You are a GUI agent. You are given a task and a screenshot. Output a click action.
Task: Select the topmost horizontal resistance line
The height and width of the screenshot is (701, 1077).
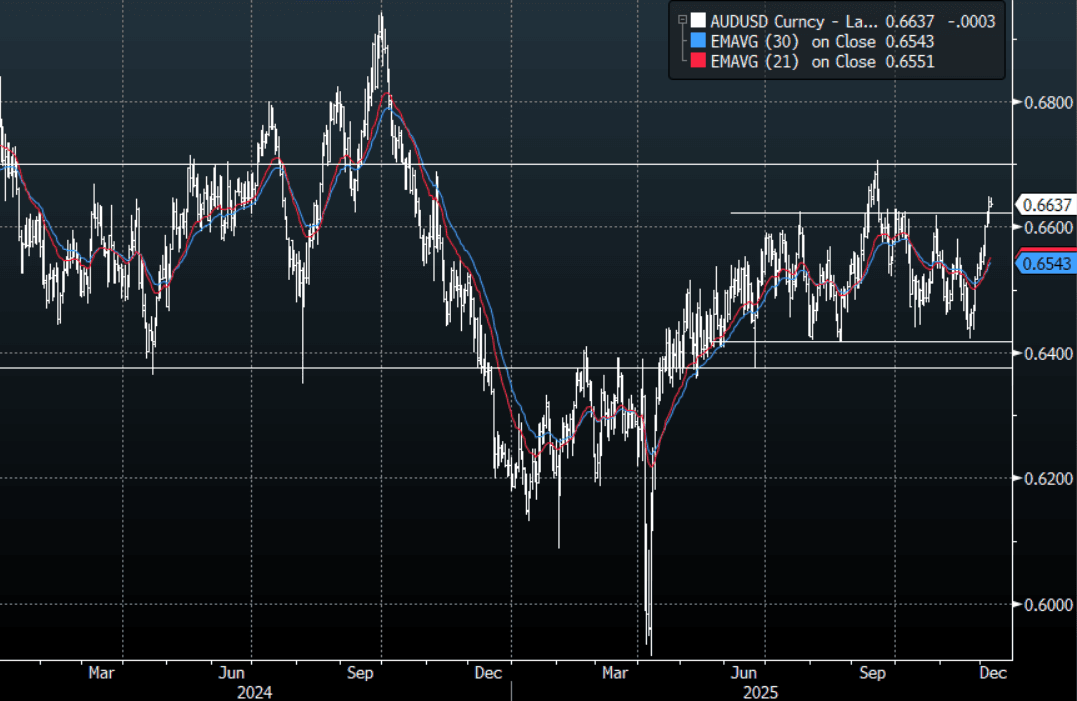pos(500,163)
